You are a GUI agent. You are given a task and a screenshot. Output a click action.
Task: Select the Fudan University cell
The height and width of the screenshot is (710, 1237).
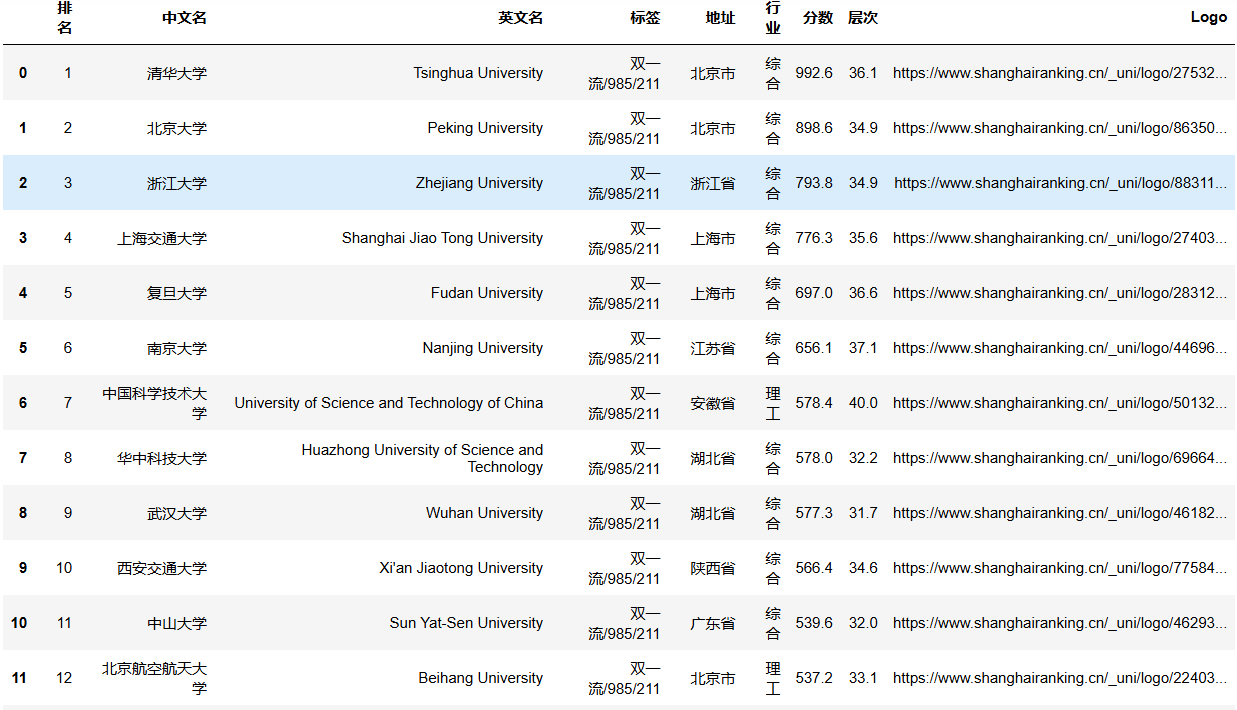click(x=487, y=293)
